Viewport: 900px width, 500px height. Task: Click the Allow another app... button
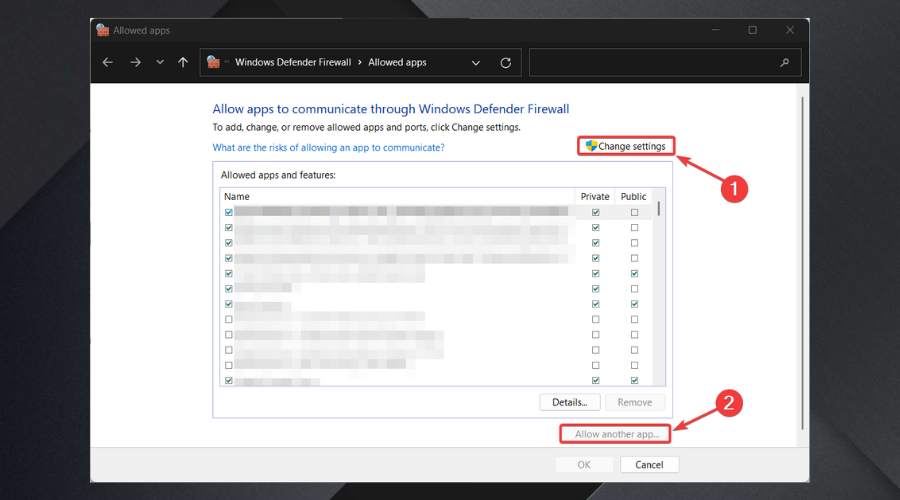point(615,434)
